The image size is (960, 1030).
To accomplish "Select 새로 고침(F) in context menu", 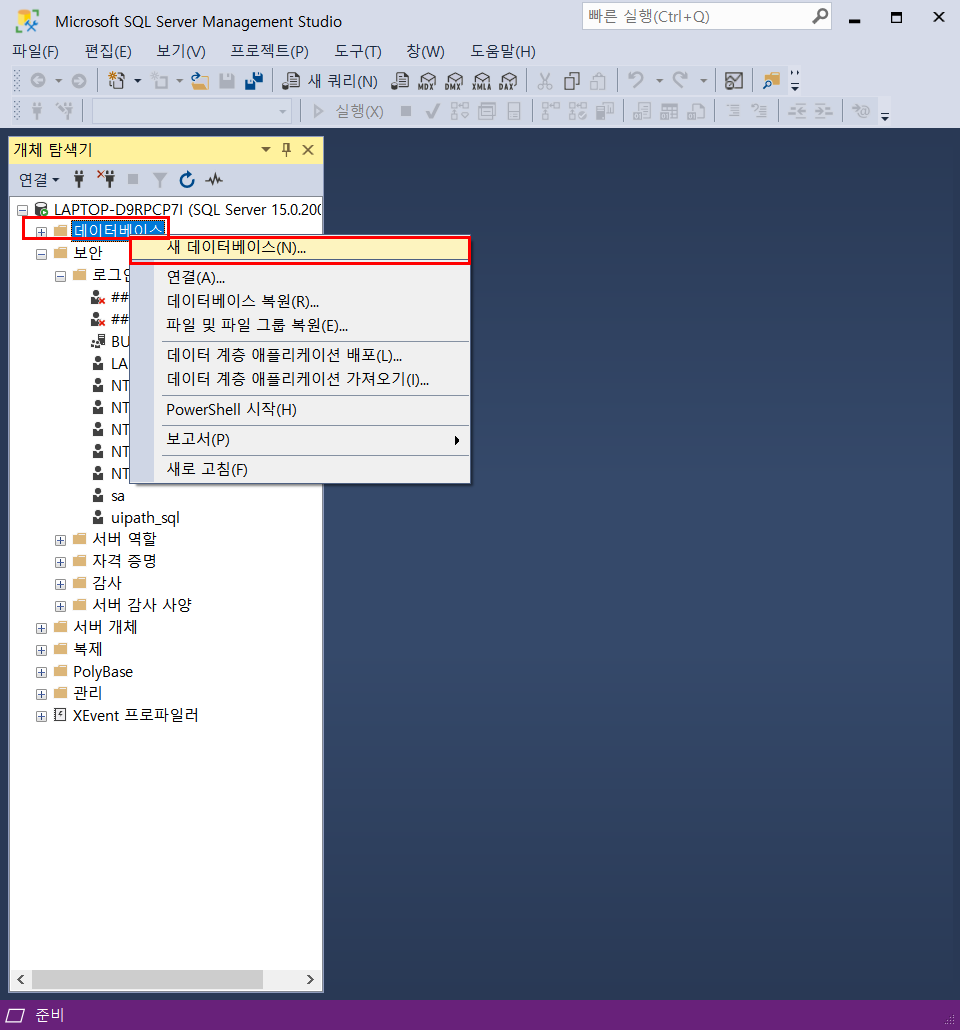I will tap(300, 470).
